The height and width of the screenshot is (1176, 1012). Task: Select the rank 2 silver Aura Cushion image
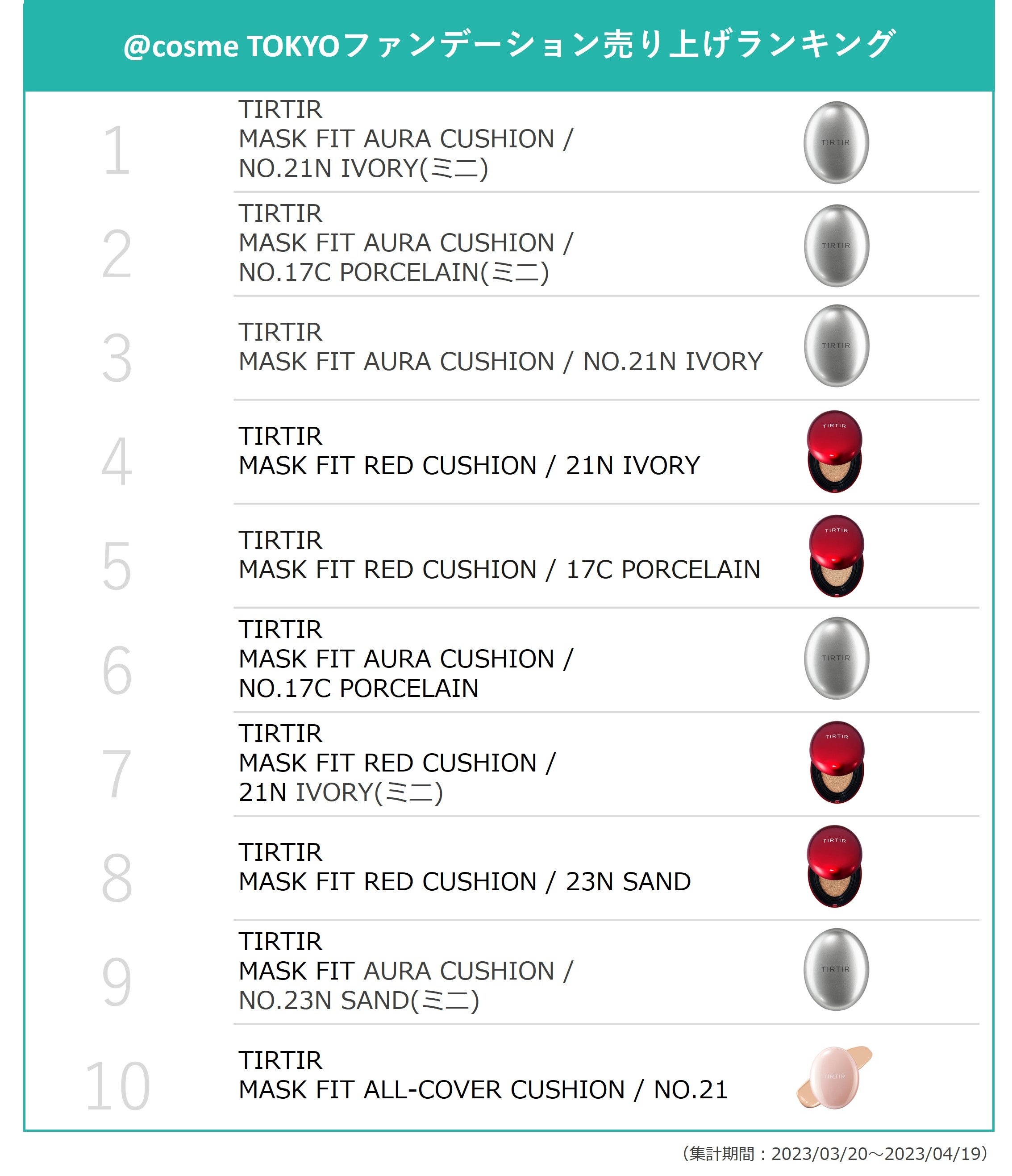(x=836, y=246)
